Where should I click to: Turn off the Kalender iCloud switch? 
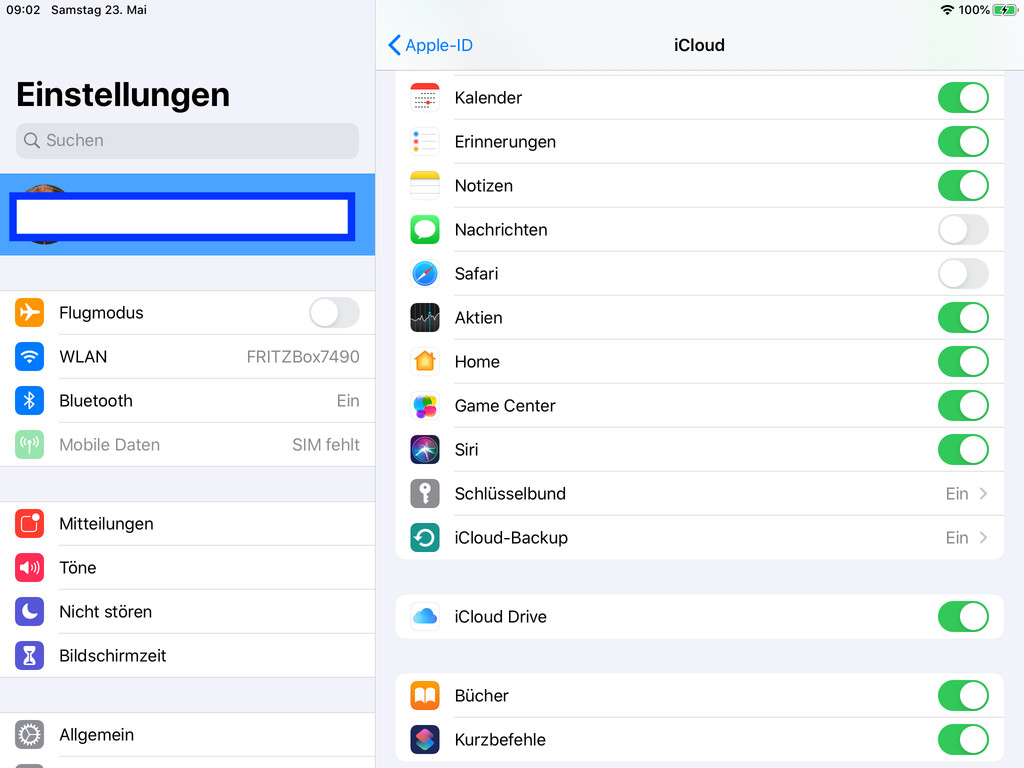pyautogui.click(x=963, y=98)
